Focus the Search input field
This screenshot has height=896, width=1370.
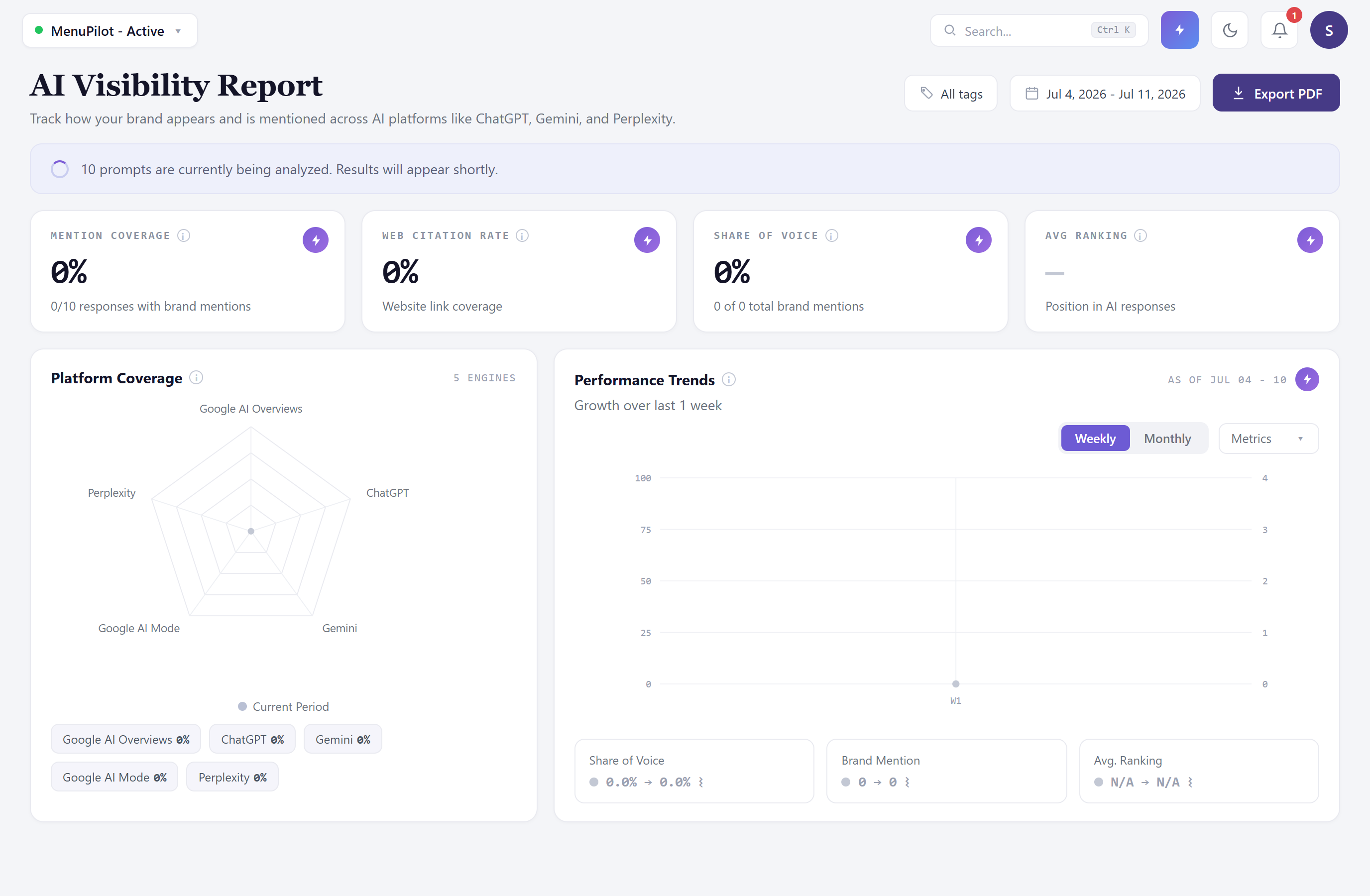1039,30
